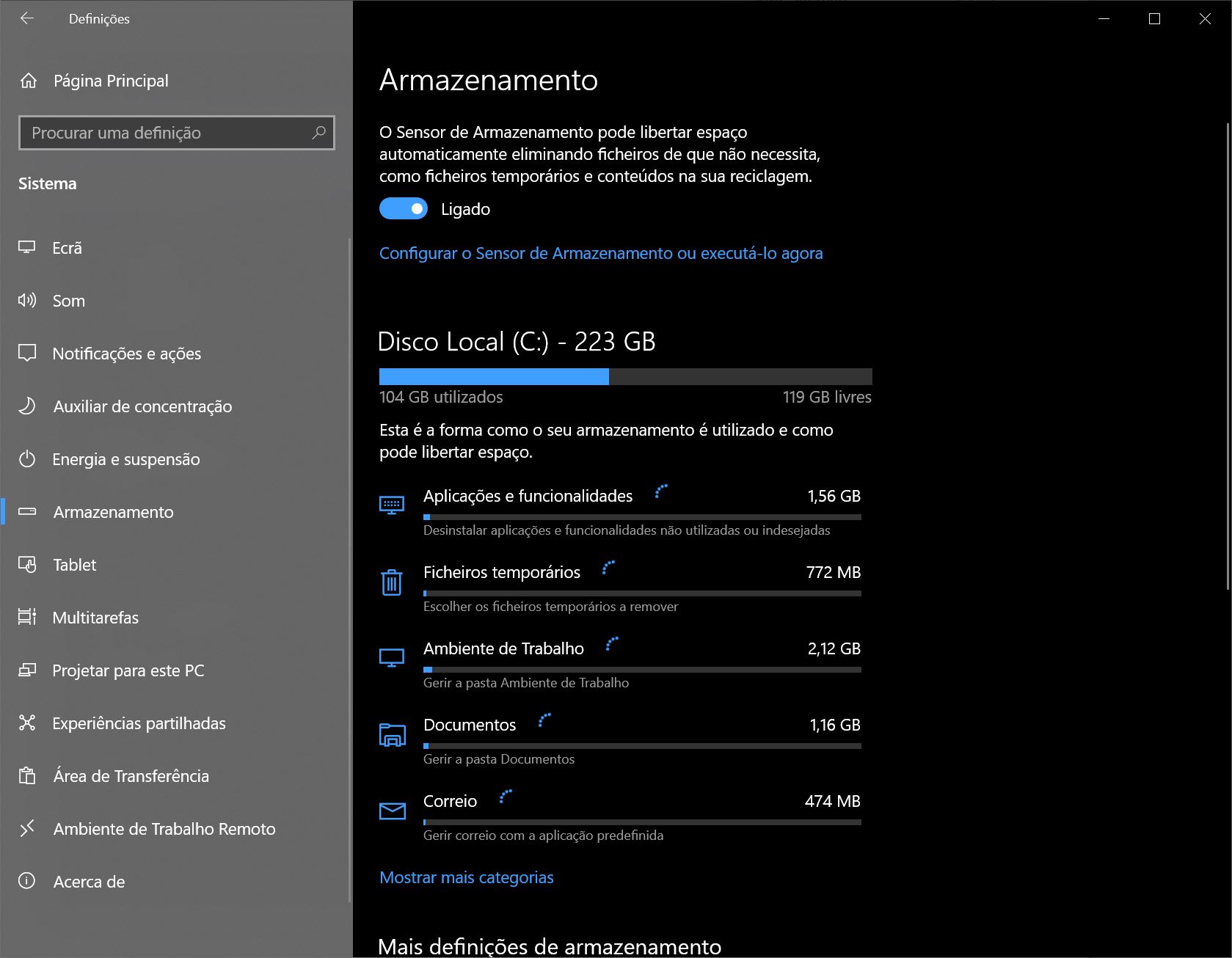Screen dimensions: 1232x958
Task: Click the monitor icon for Ambiente de Trabalho
Action: [392, 658]
